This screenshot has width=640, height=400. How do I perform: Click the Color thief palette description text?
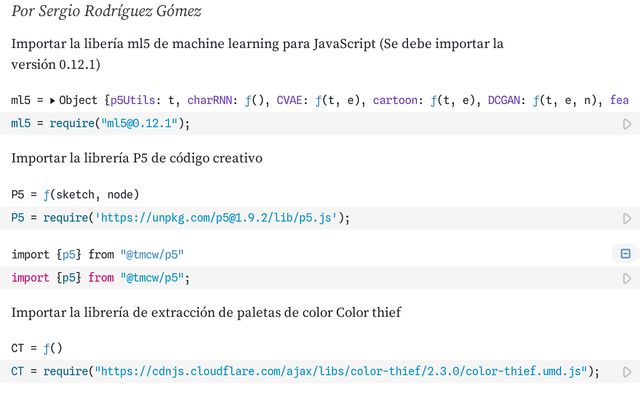coord(206,312)
